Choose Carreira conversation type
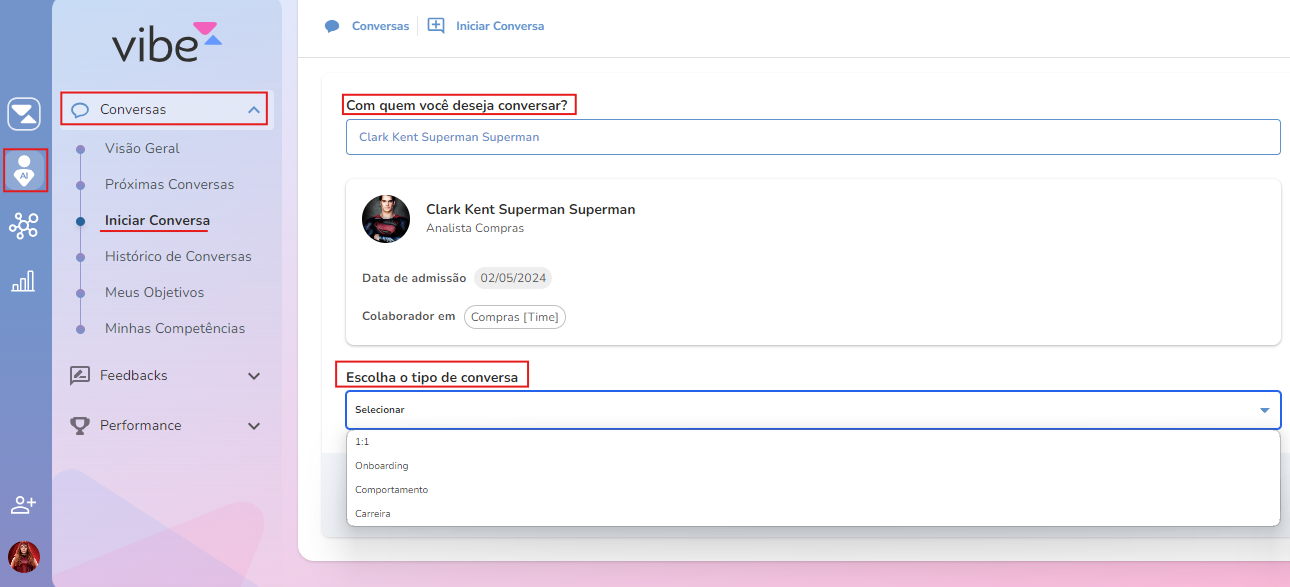The height and width of the screenshot is (587, 1290). point(813,514)
